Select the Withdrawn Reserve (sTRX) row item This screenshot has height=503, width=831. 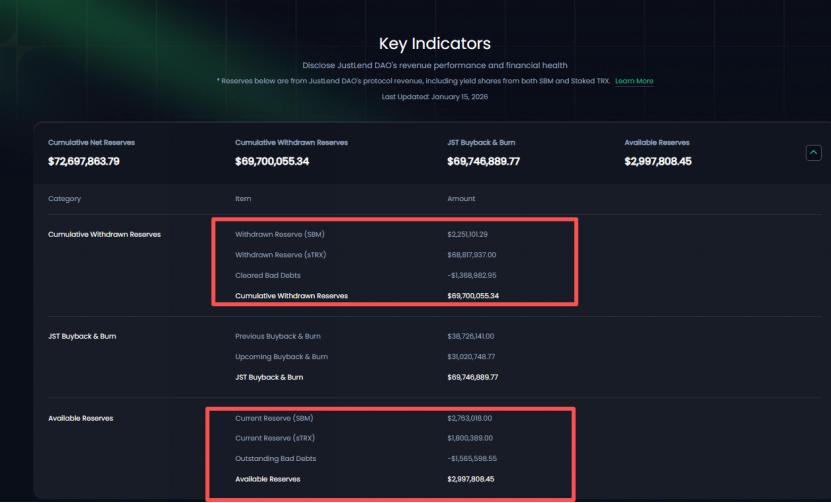click(281, 255)
